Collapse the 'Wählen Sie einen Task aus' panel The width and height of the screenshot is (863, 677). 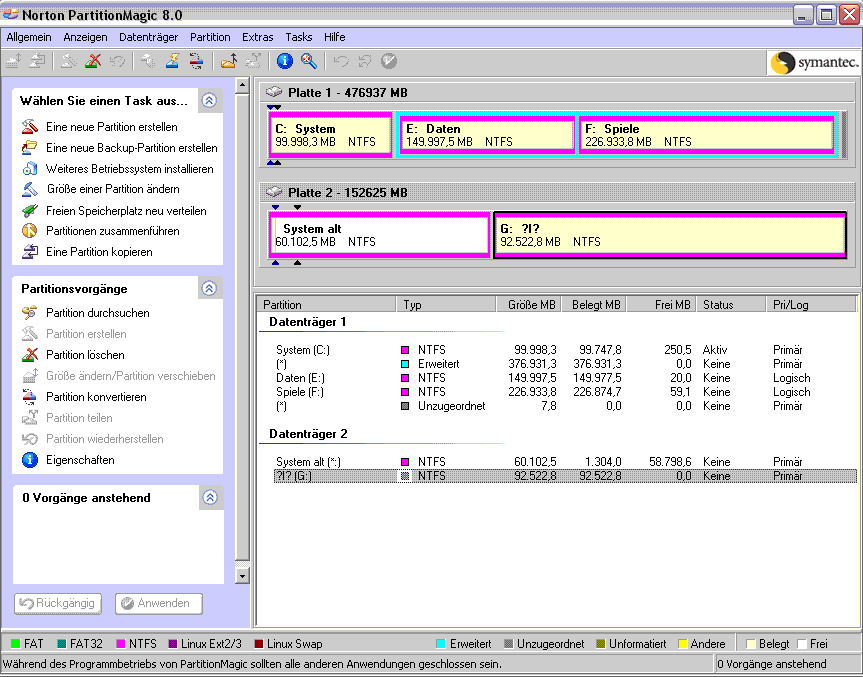tap(209, 100)
